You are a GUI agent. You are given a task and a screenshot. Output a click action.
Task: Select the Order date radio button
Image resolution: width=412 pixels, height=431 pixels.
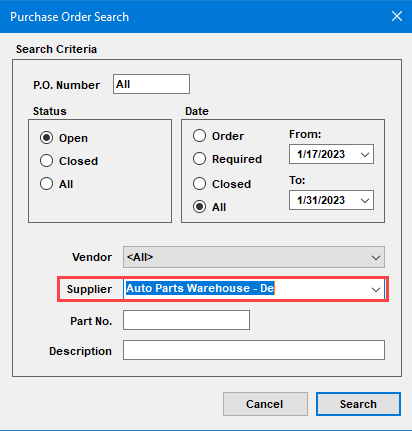pyautogui.click(x=199, y=136)
